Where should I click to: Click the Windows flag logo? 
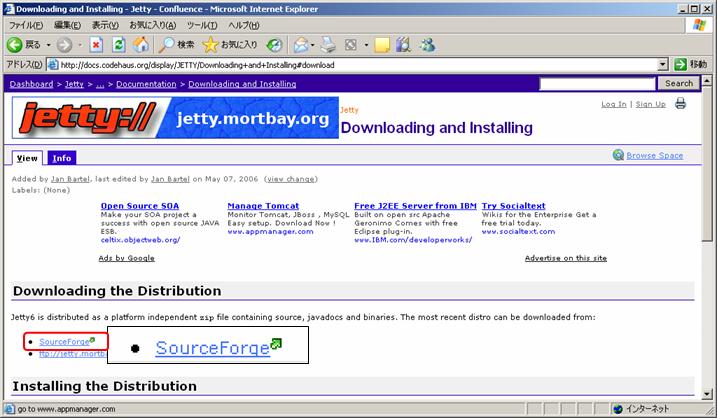pos(699,25)
